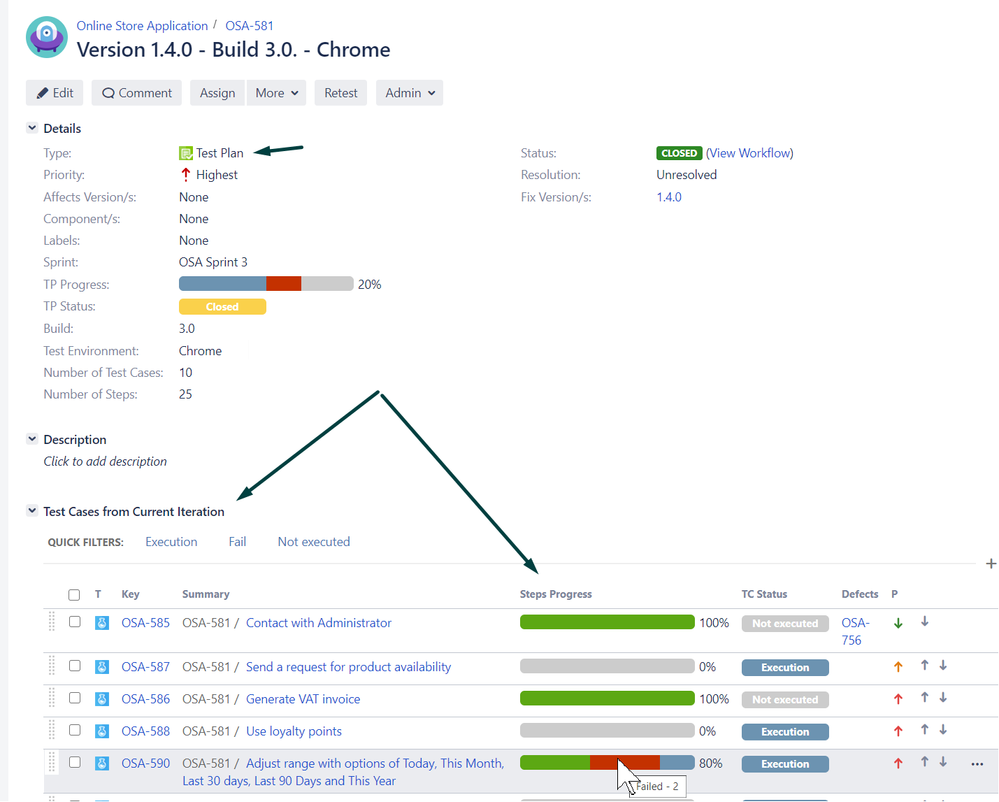Click to add description field
Image resolution: width=999 pixels, height=802 pixels.
[x=105, y=461]
